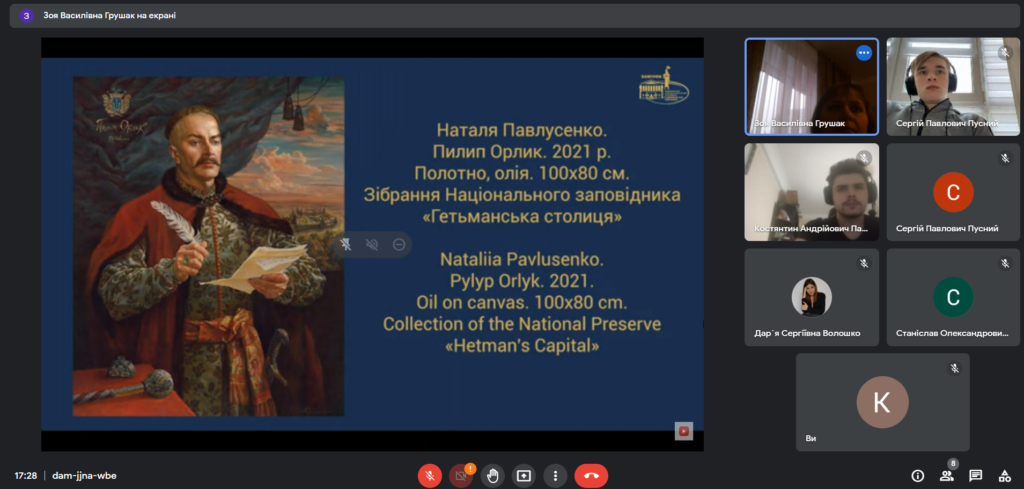This screenshot has width=1024, height=489.
Task: Click the meeting code dam-jjna-wbe
Action: [x=84, y=476]
